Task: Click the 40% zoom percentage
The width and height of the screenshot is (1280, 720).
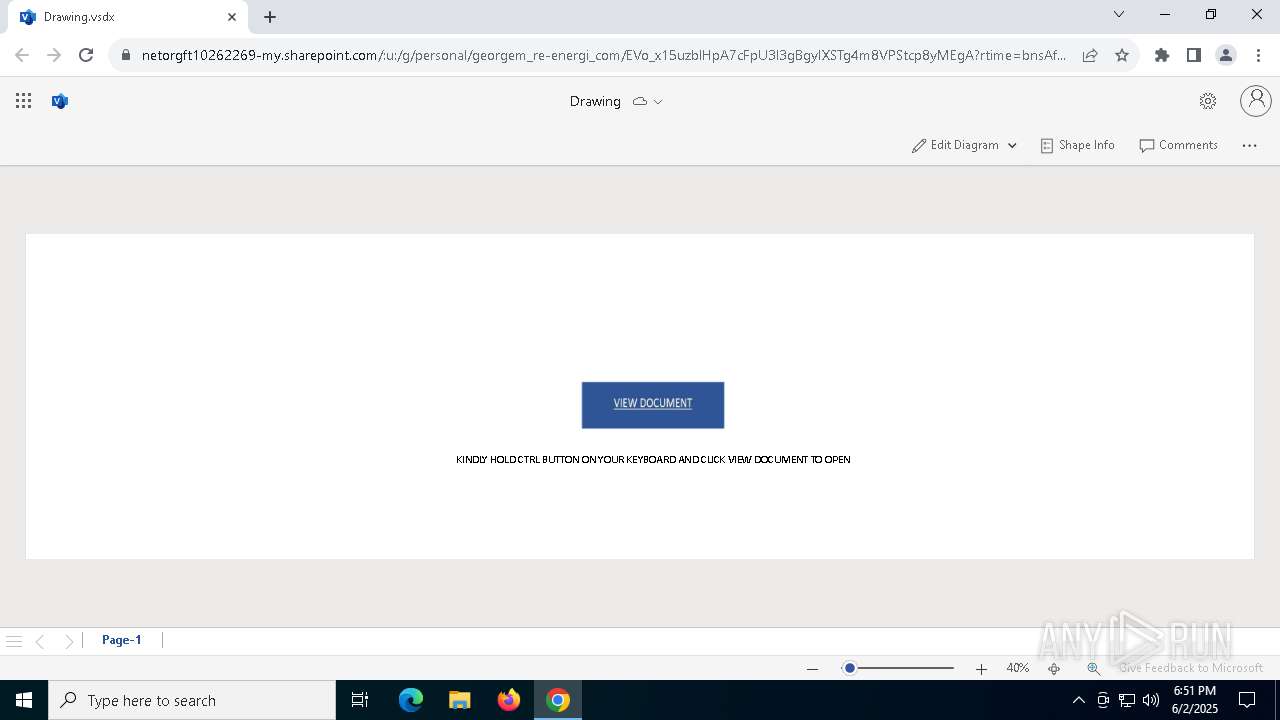Action: coord(1018,668)
